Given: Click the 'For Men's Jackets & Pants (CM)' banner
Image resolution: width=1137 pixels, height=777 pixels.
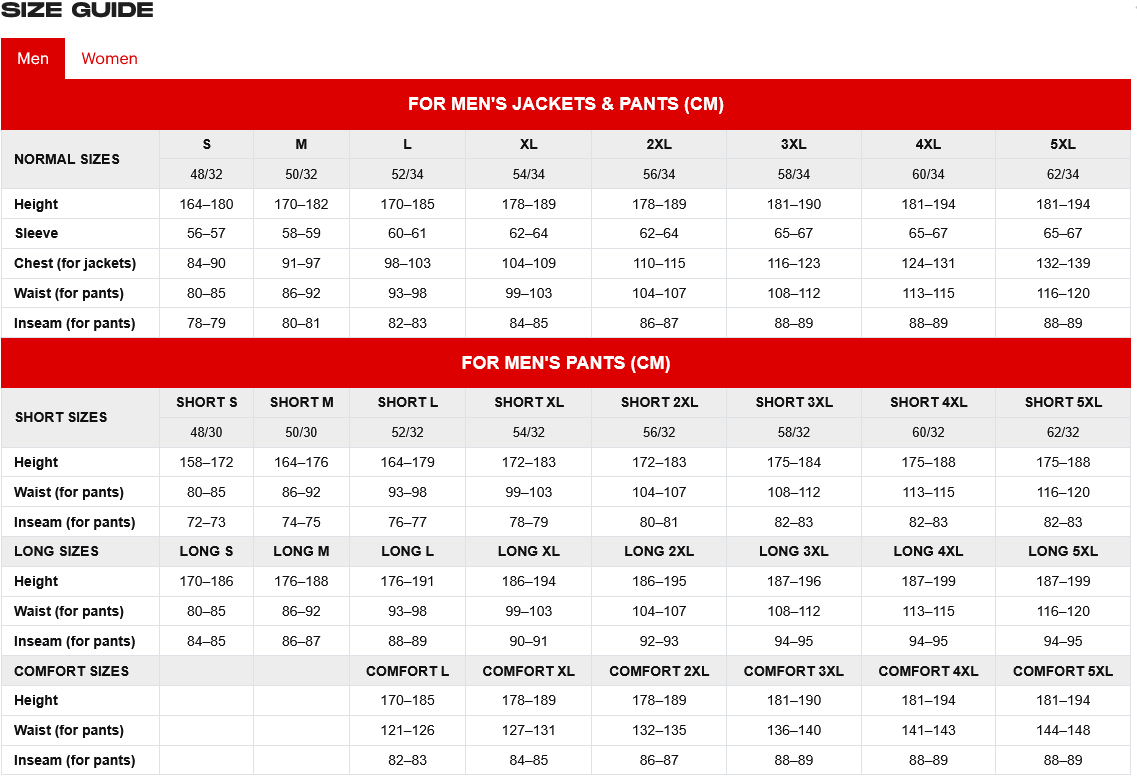Looking at the screenshot, I should coord(566,104).
